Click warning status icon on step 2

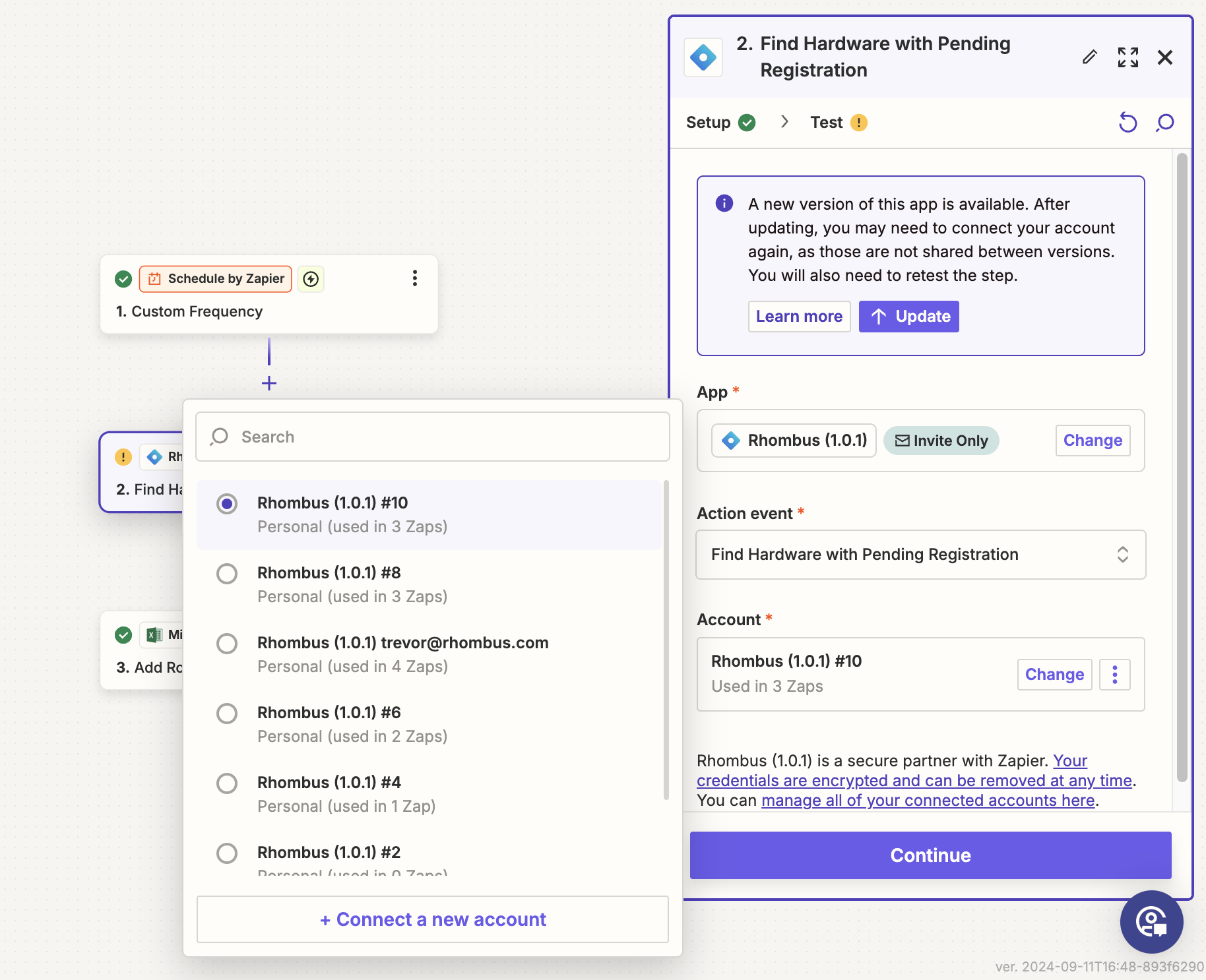click(x=123, y=457)
